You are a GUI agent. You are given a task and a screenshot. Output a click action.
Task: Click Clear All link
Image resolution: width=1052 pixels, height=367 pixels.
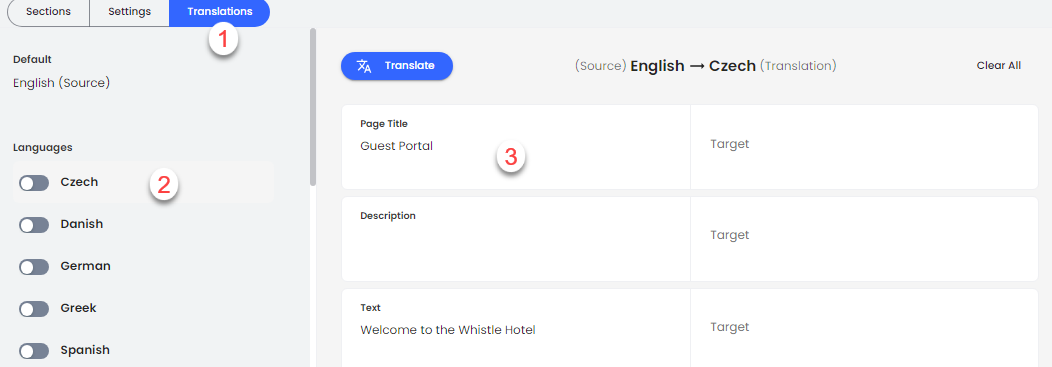(998, 66)
